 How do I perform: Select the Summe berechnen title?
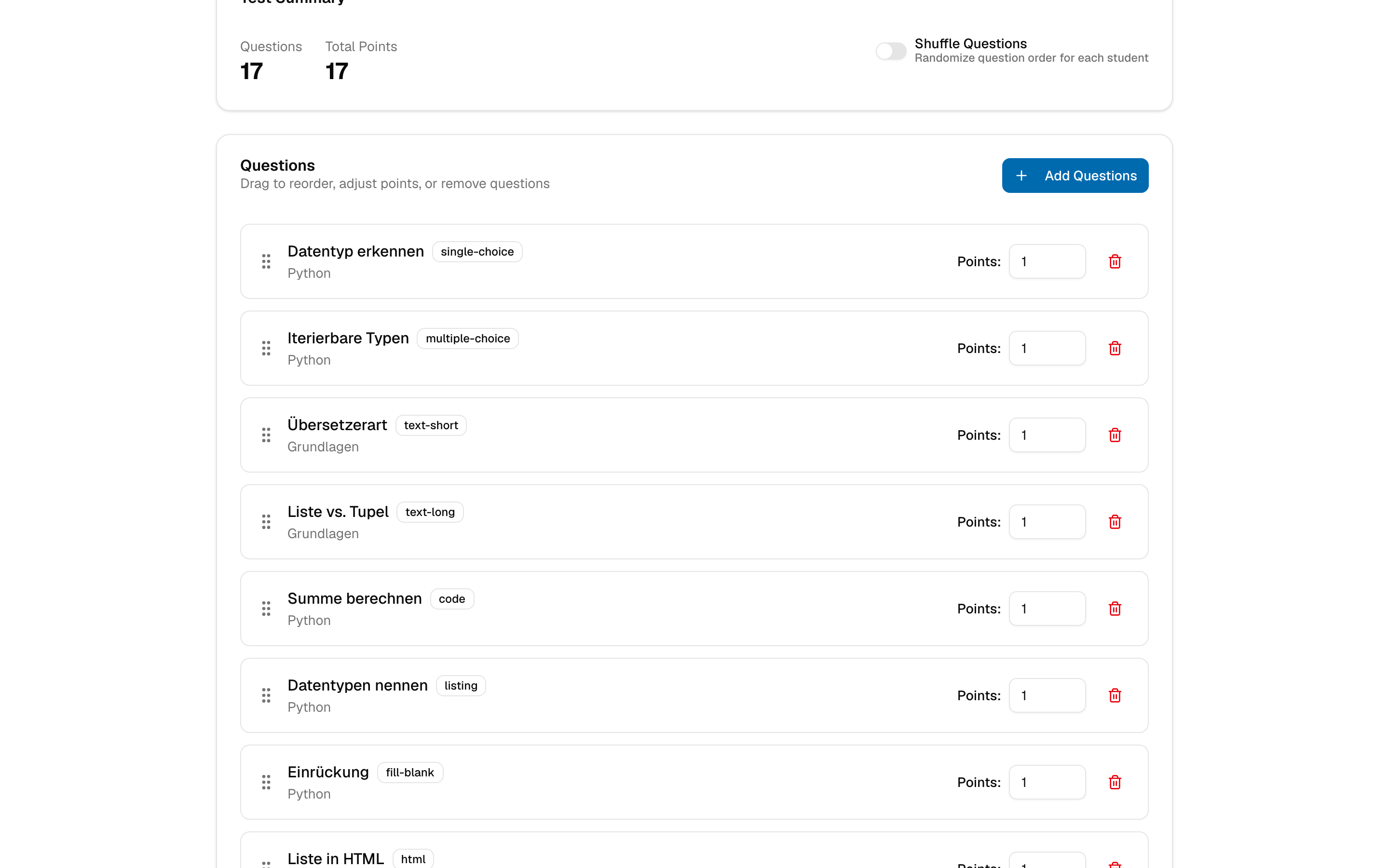point(354,598)
